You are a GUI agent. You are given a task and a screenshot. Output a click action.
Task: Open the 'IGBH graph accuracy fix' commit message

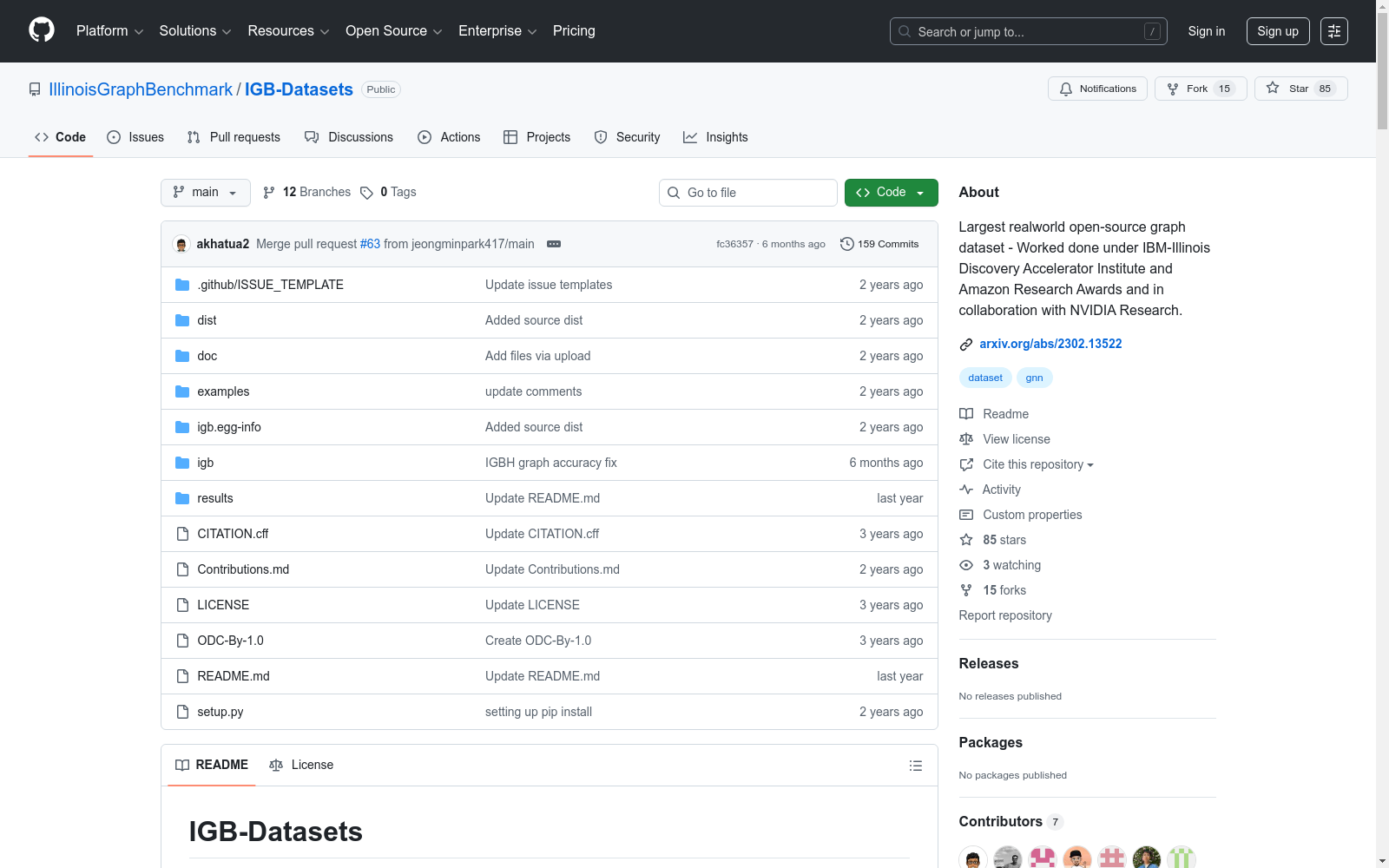[x=551, y=463]
